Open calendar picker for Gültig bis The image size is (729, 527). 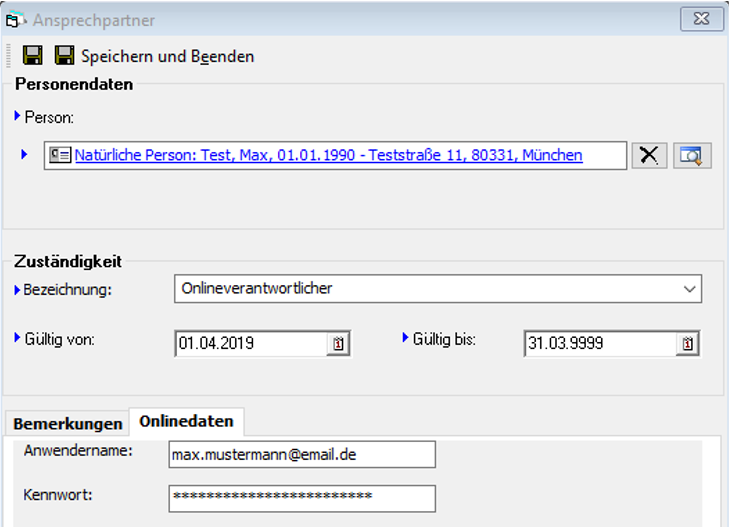[688, 344]
